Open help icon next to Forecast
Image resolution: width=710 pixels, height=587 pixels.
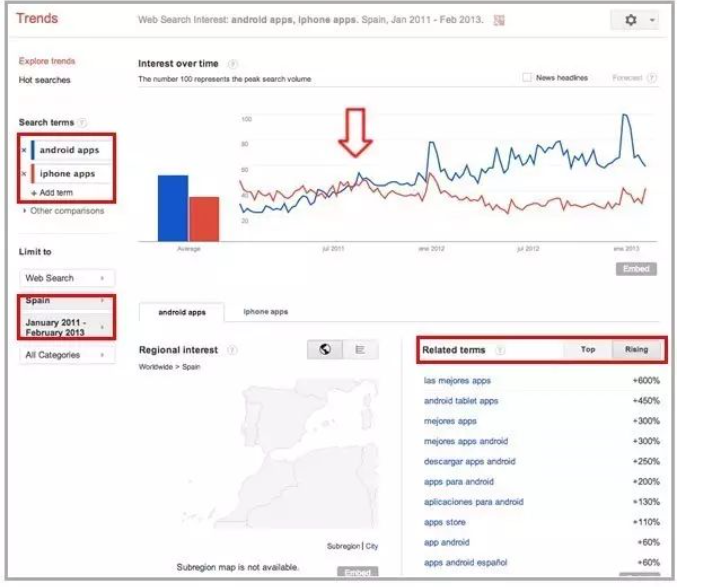point(652,78)
